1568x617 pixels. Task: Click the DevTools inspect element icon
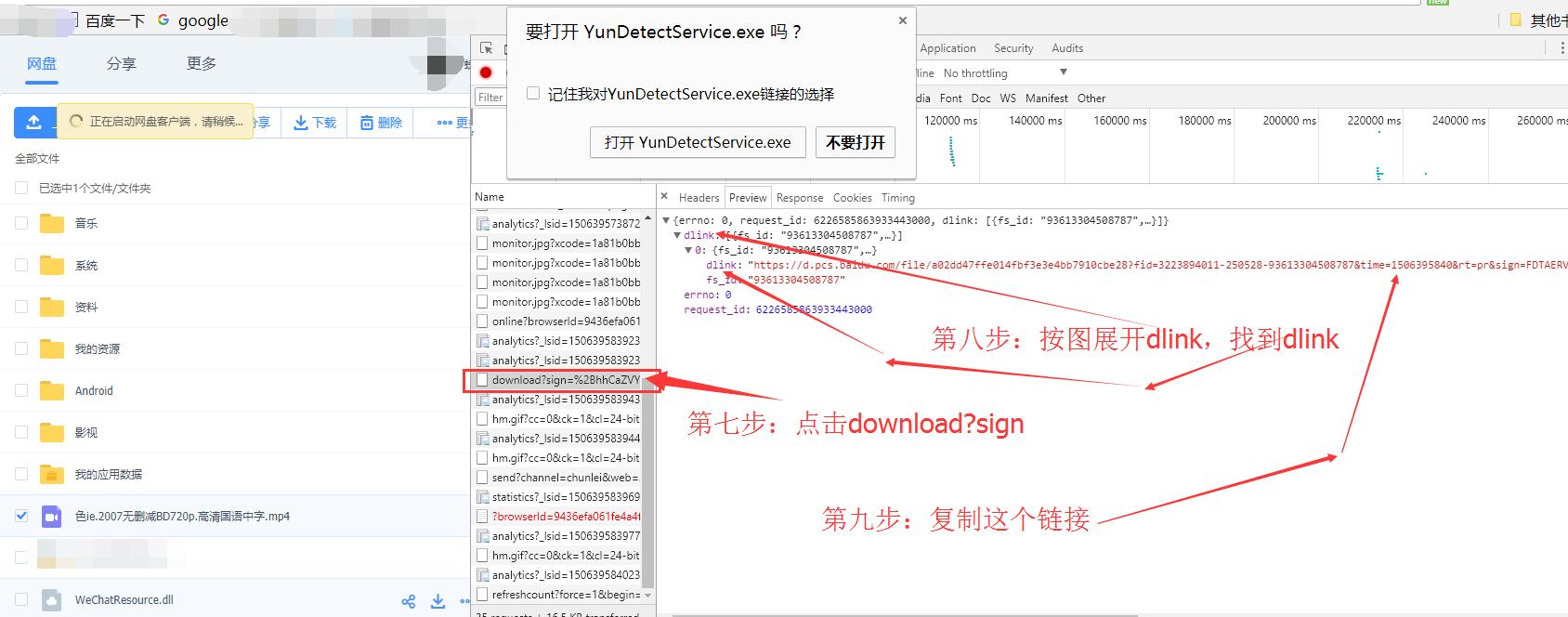pos(486,48)
